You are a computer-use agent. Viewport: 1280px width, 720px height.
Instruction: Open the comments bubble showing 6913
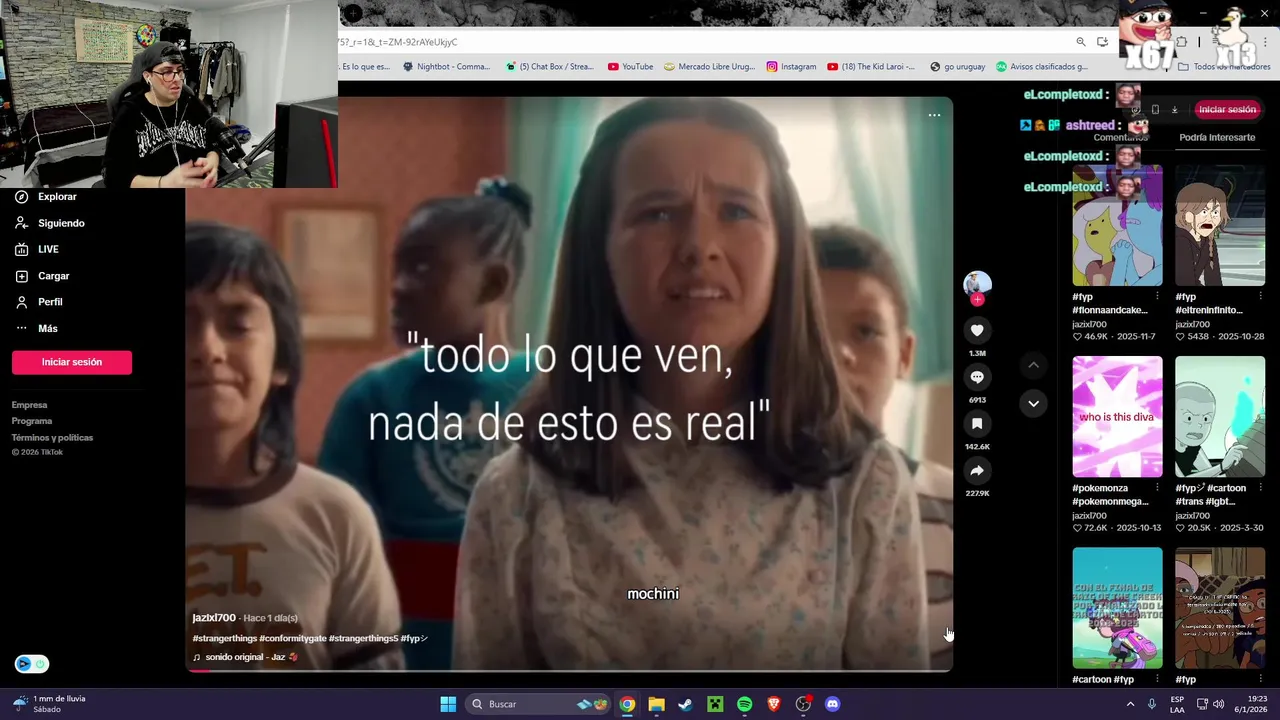coord(977,377)
